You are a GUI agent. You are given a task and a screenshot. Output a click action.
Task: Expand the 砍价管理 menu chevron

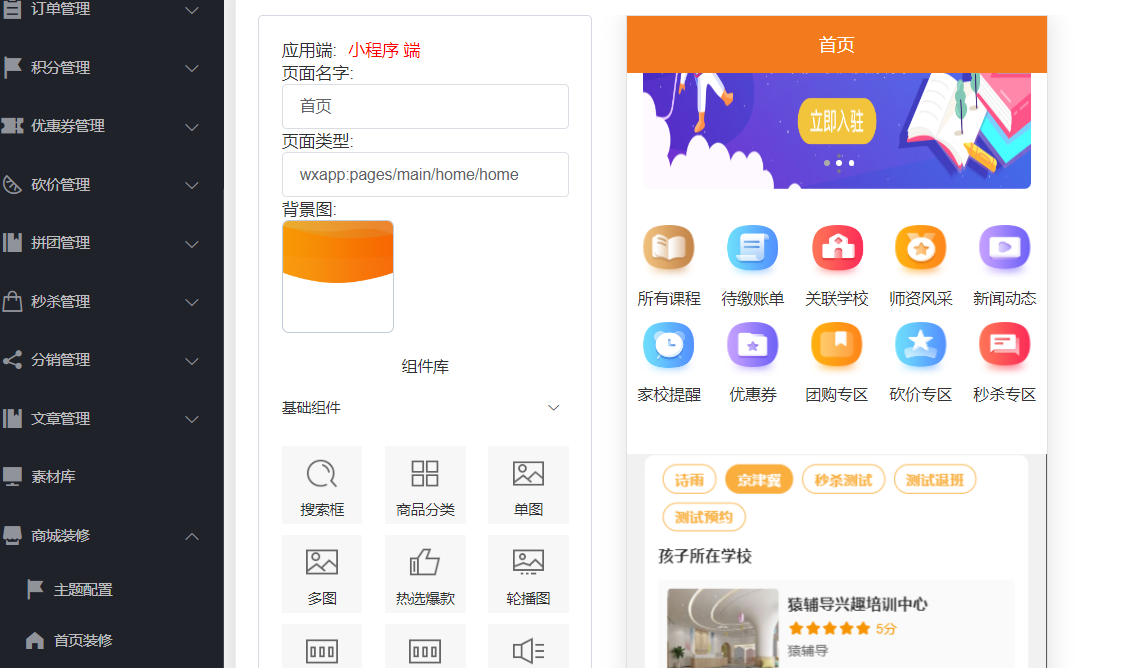pos(191,186)
